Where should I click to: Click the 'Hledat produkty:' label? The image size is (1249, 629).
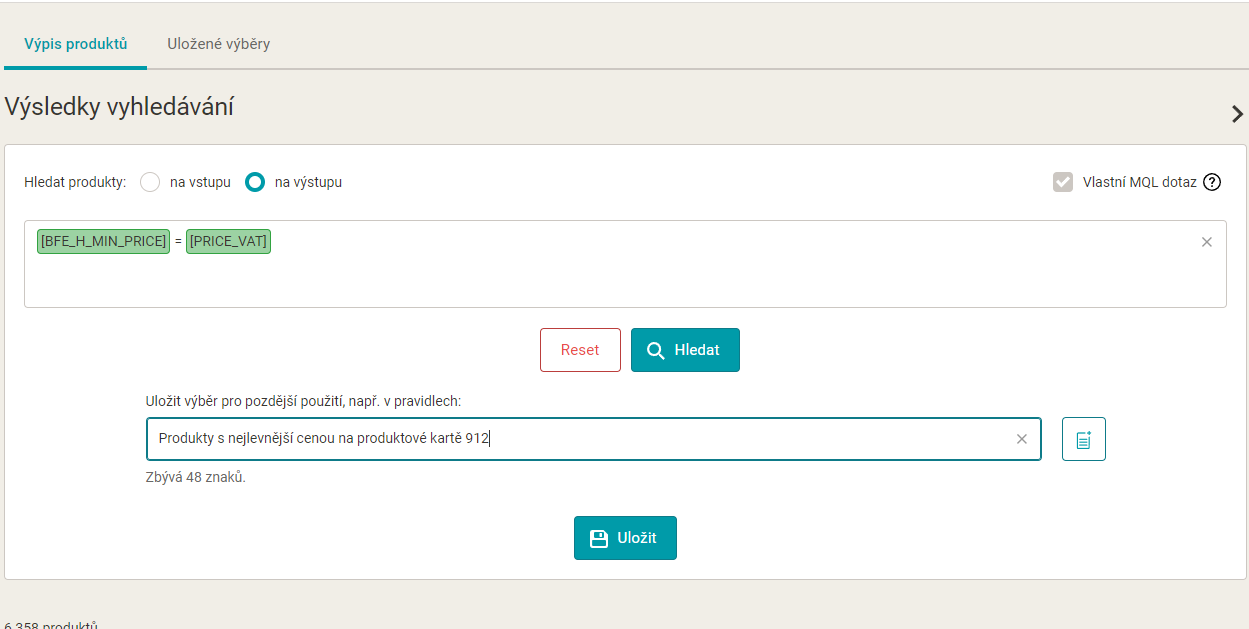click(x=75, y=182)
